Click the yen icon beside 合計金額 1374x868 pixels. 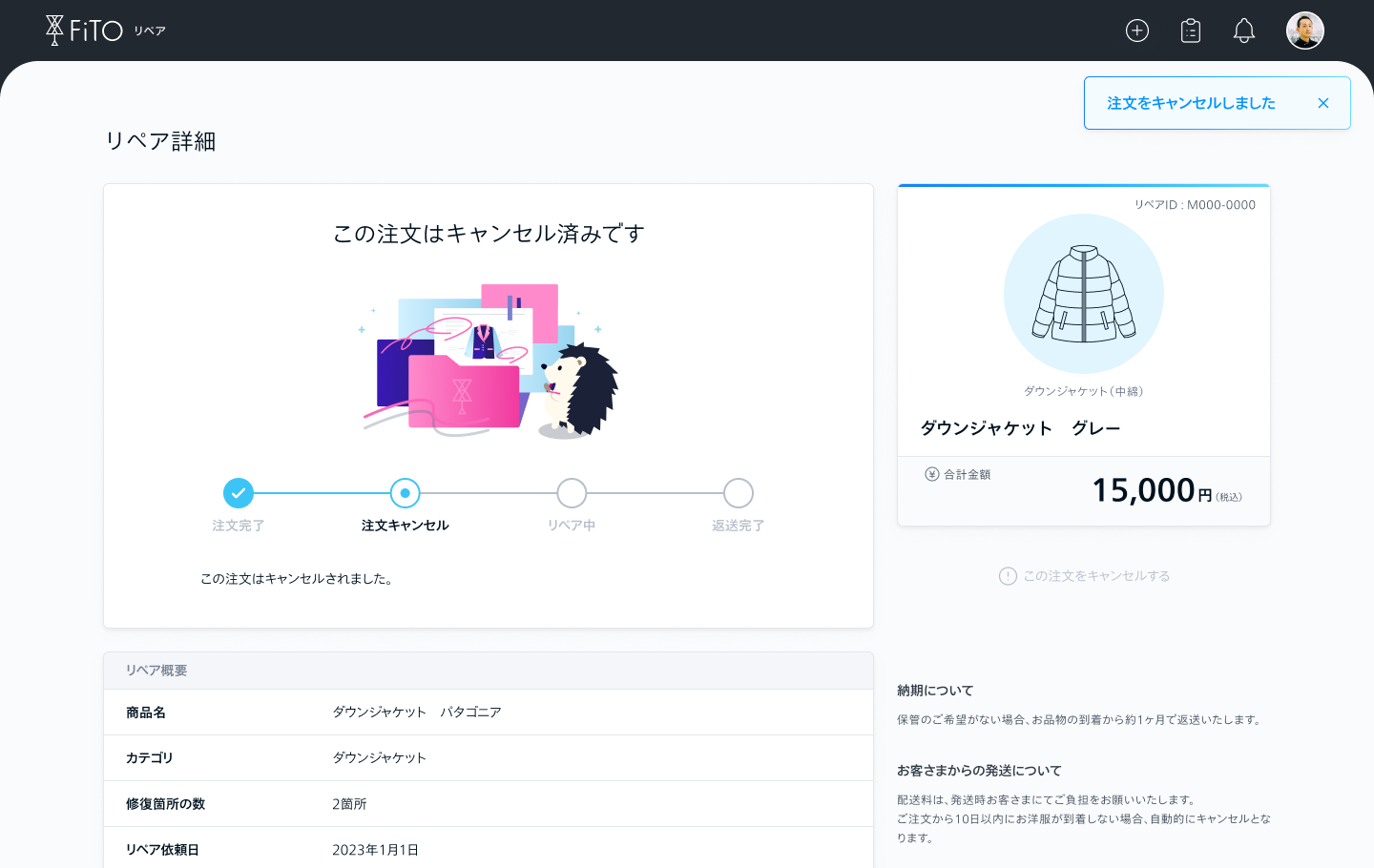[x=931, y=473]
